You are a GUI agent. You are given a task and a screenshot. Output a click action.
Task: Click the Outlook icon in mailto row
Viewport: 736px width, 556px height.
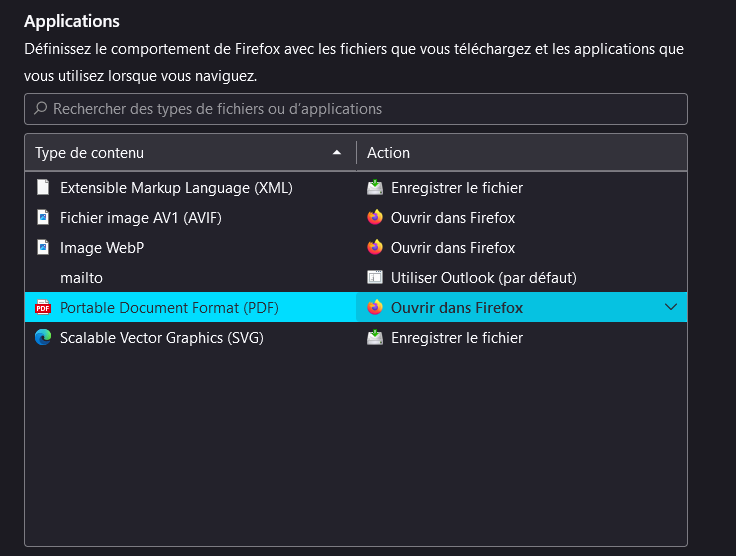tap(375, 277)
